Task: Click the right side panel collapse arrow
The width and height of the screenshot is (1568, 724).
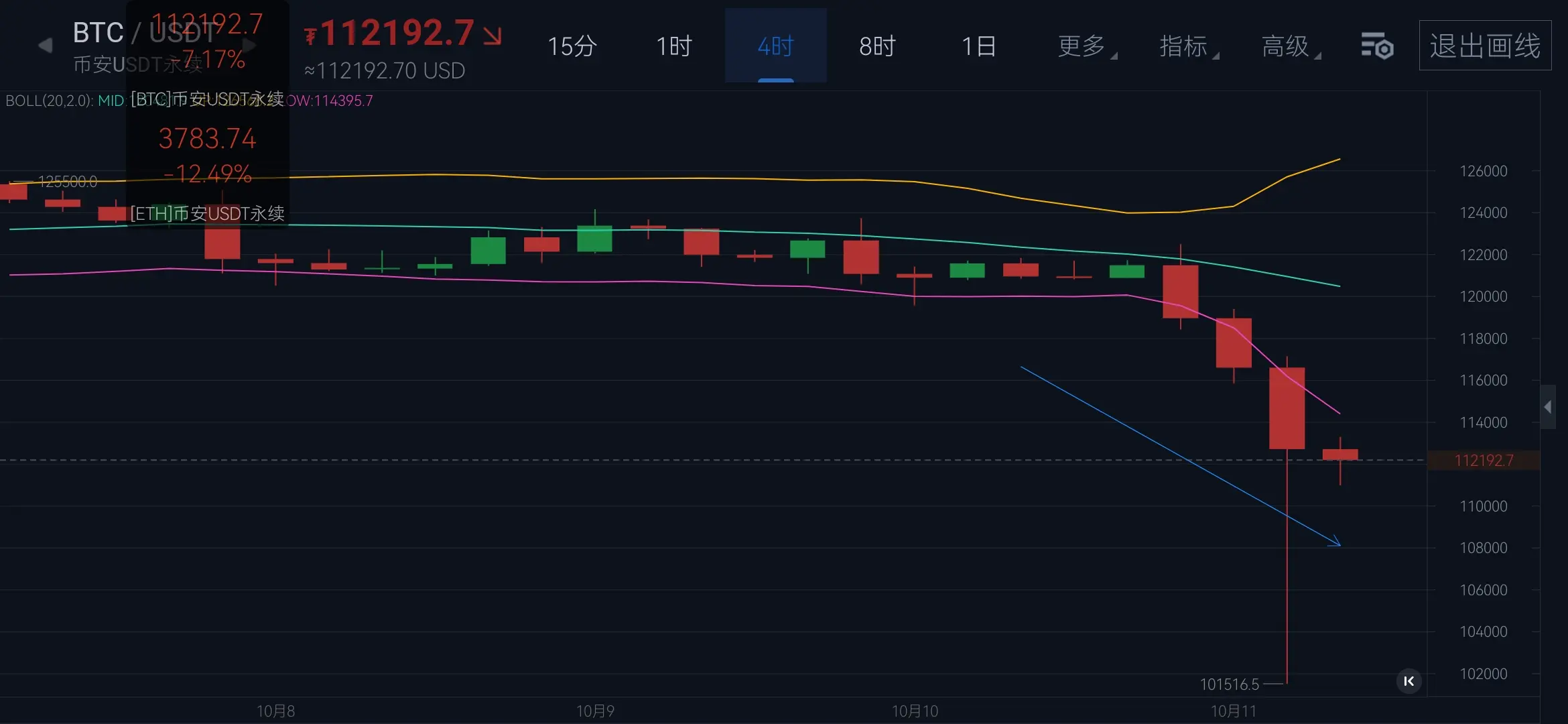Action: click(1547, 407)
